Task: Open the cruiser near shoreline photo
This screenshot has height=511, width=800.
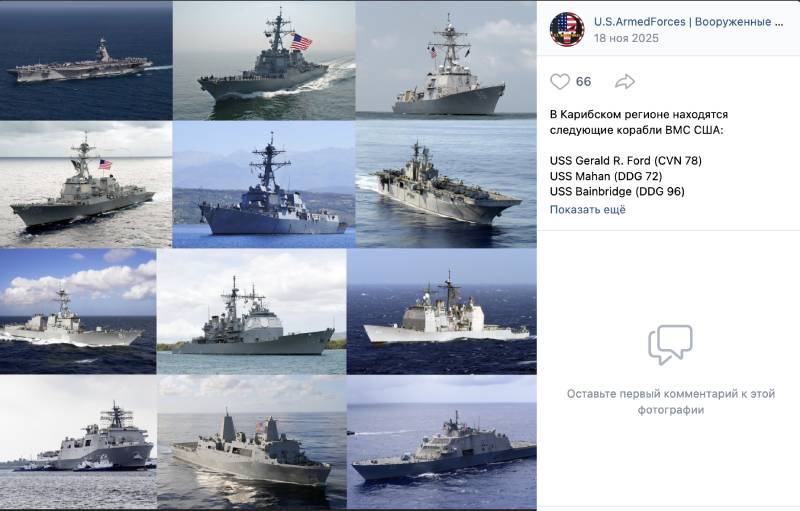Action: pyautogui.click(x=252, y=312)
